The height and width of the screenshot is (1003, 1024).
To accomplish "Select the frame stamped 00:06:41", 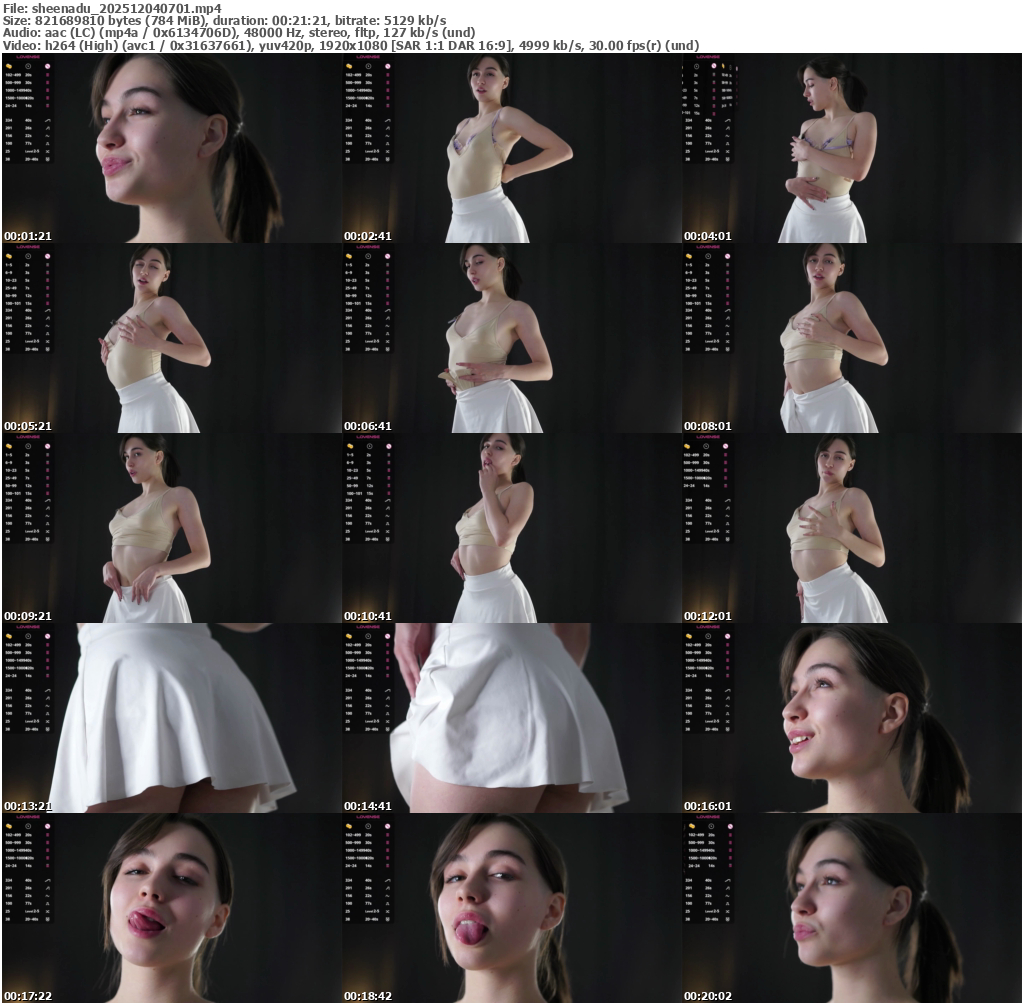I will coord(512,338).
